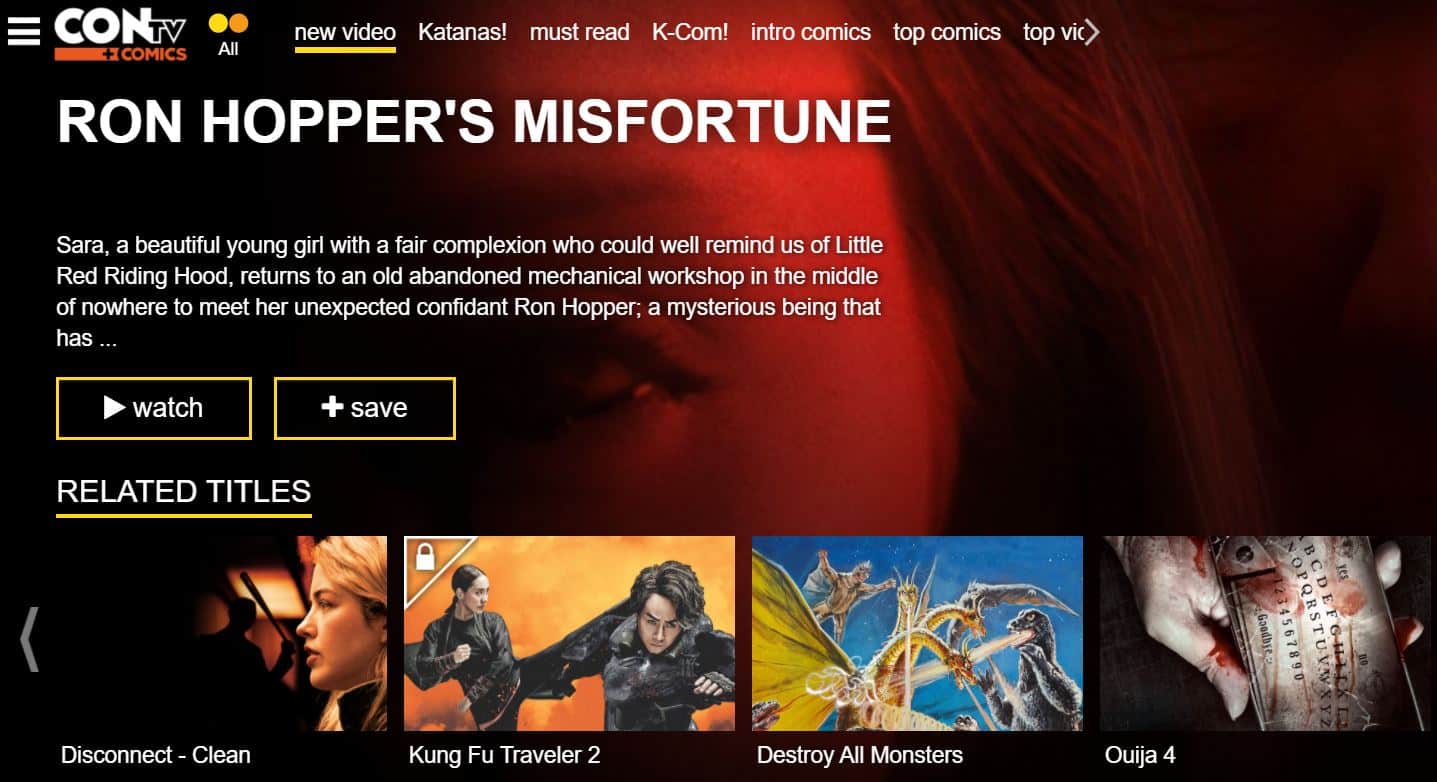
Task: Go to the top comics tab
Action: pos(946,32)
